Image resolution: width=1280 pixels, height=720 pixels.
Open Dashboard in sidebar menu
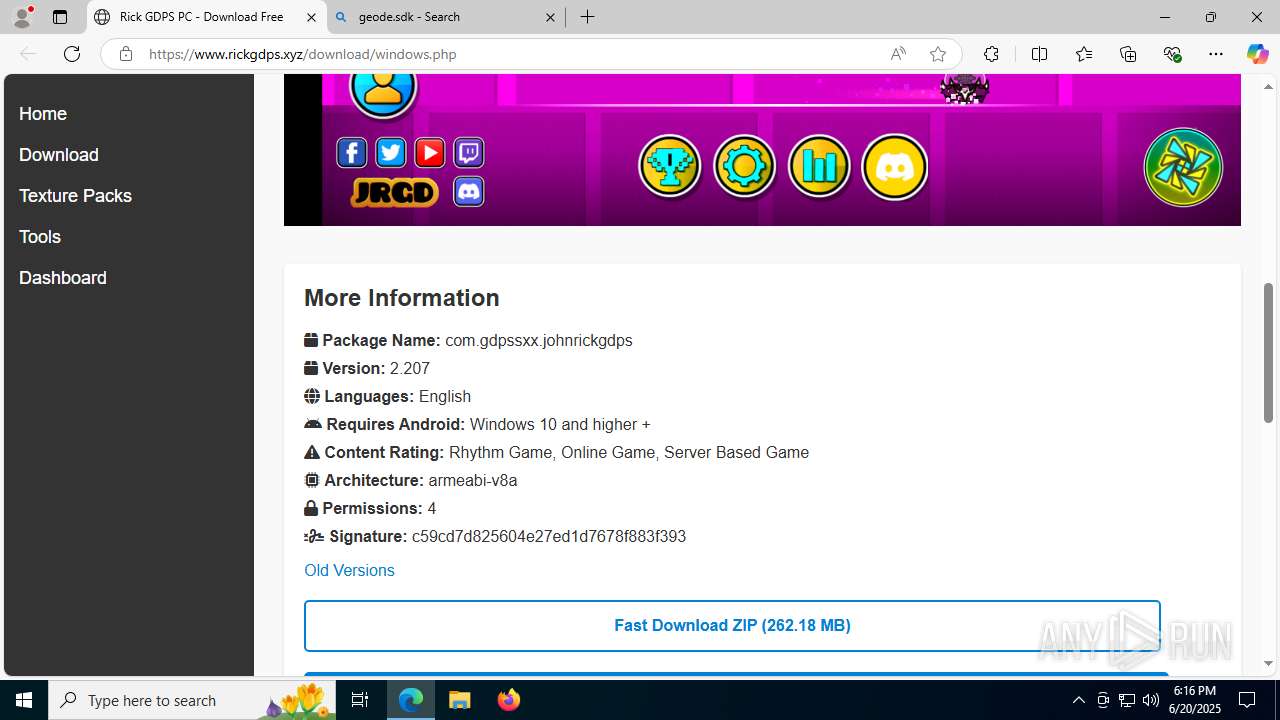click(x=63, y=278)
